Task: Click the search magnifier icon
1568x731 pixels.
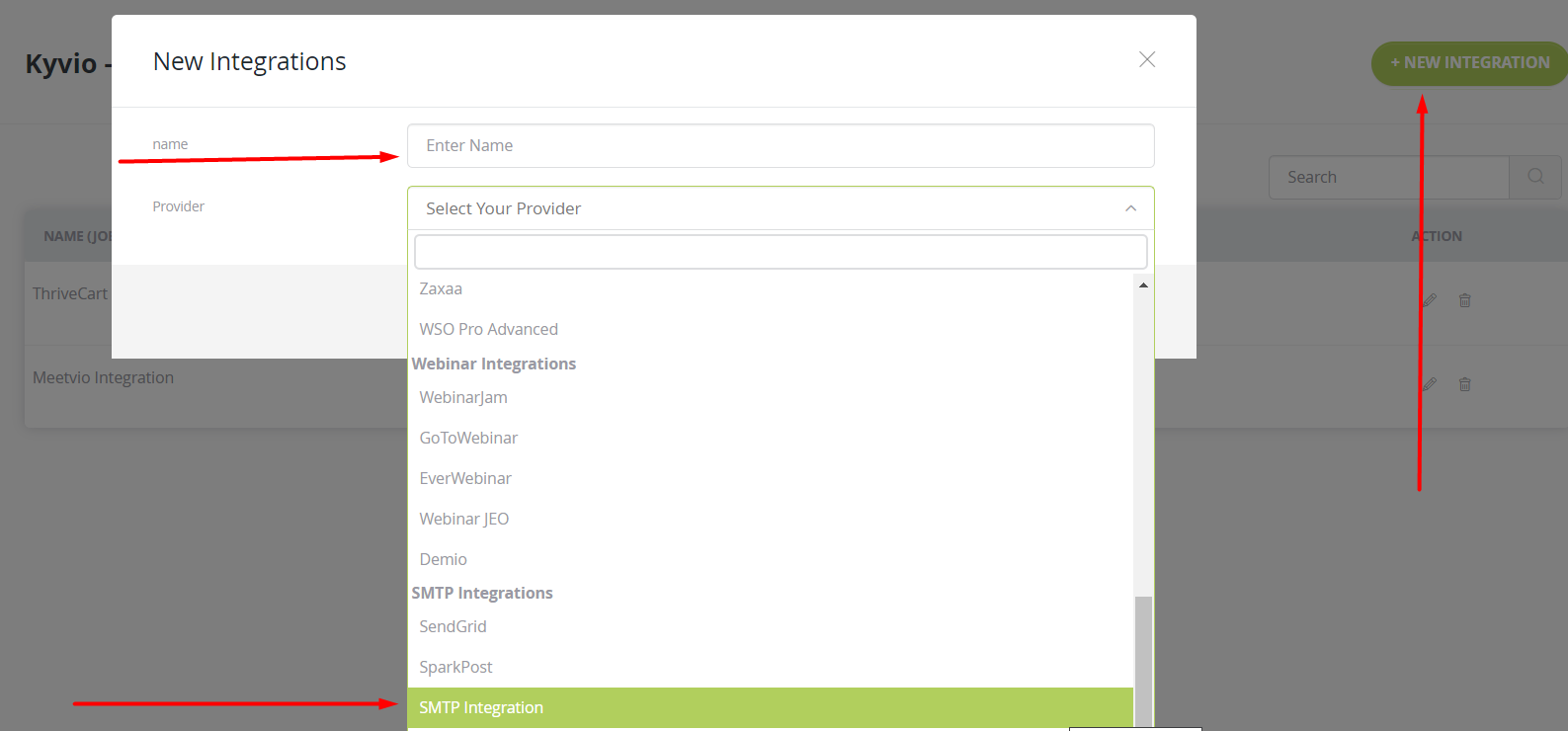Action: [1535, 176]
